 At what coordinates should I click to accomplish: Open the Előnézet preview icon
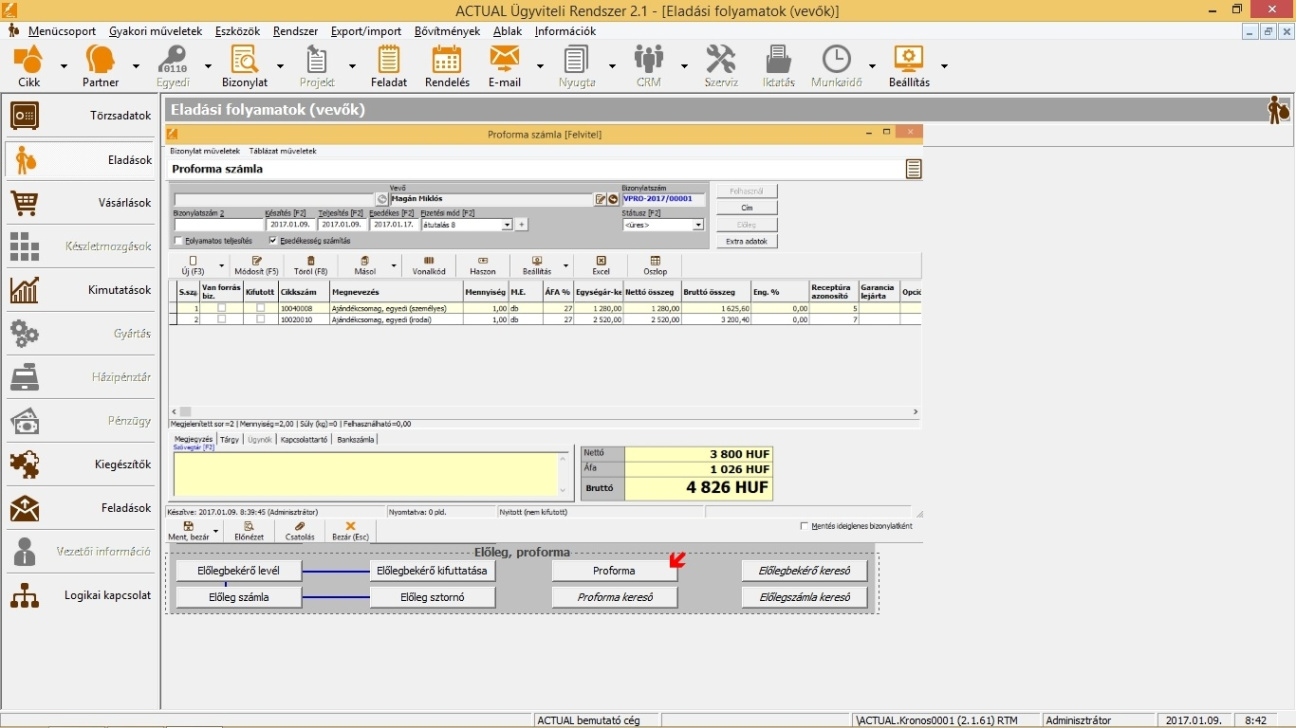click(248, 530)
